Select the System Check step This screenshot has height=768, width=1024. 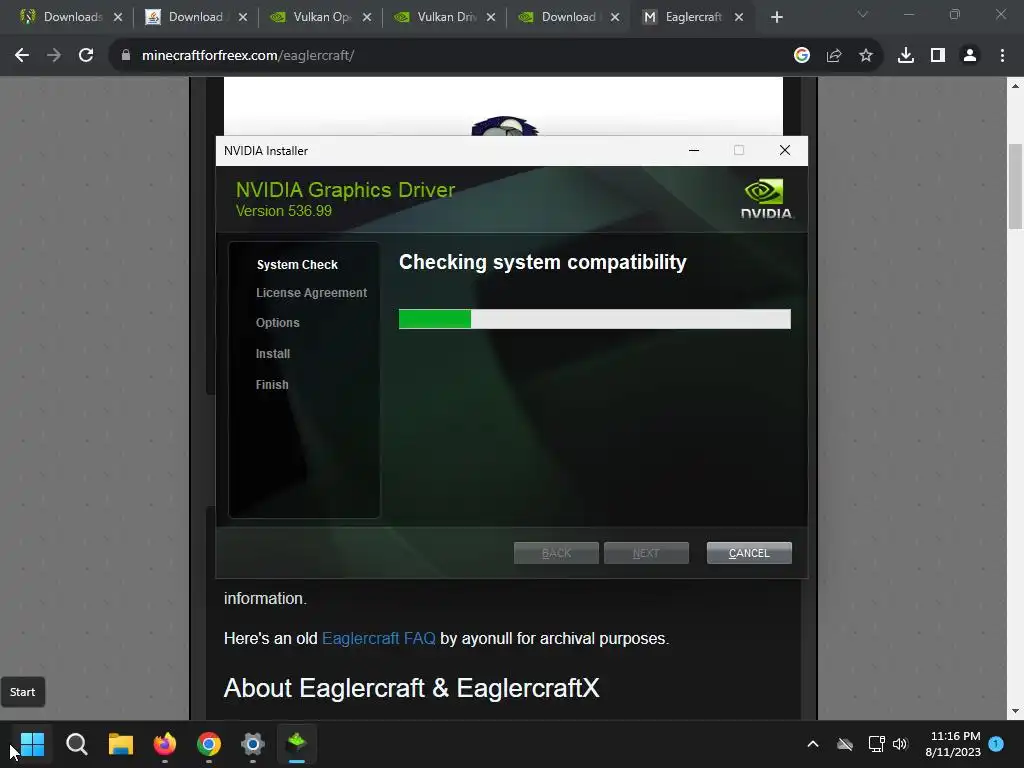click(x=297, y=264)
